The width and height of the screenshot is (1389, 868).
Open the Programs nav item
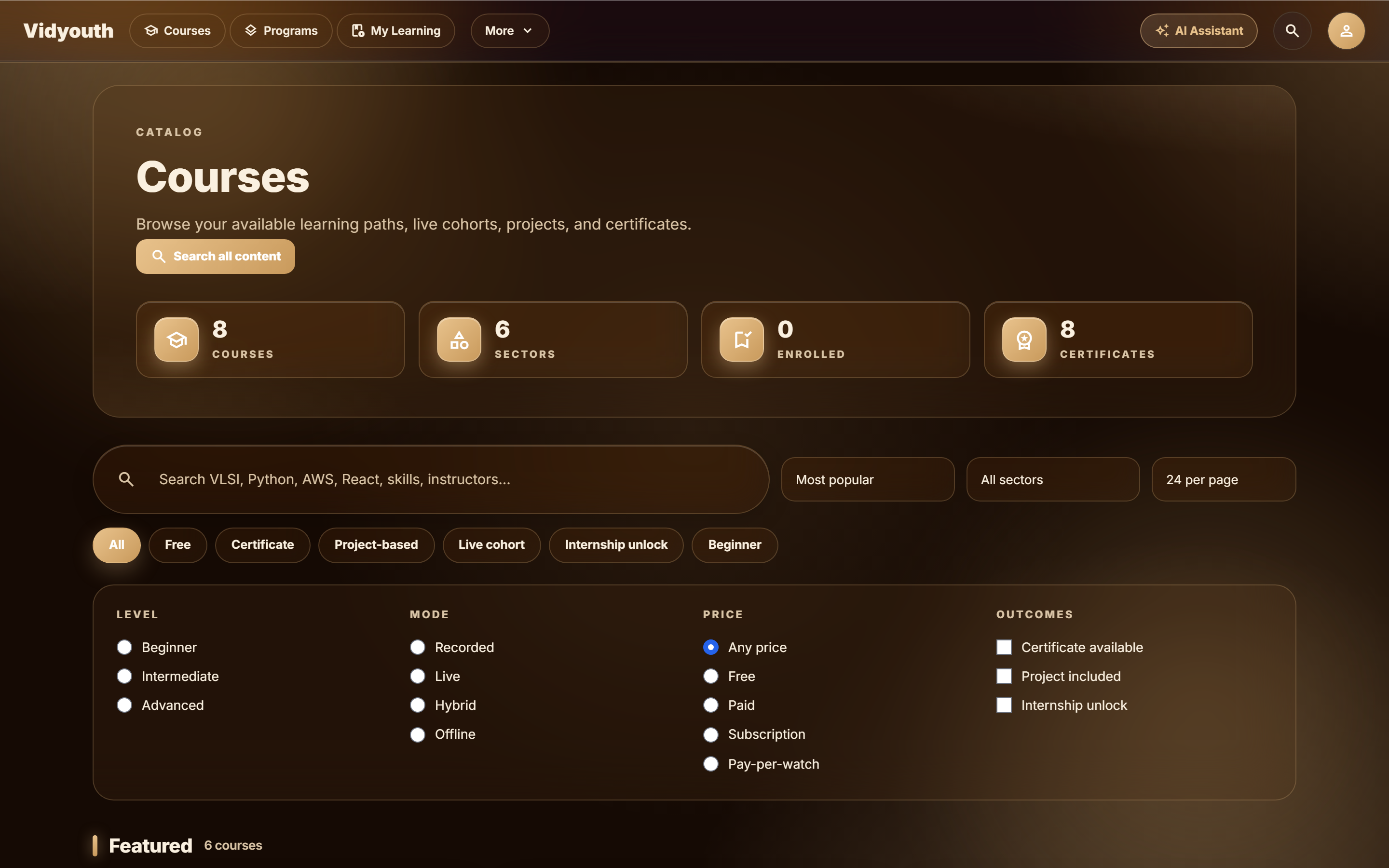[x=281, y=30]
